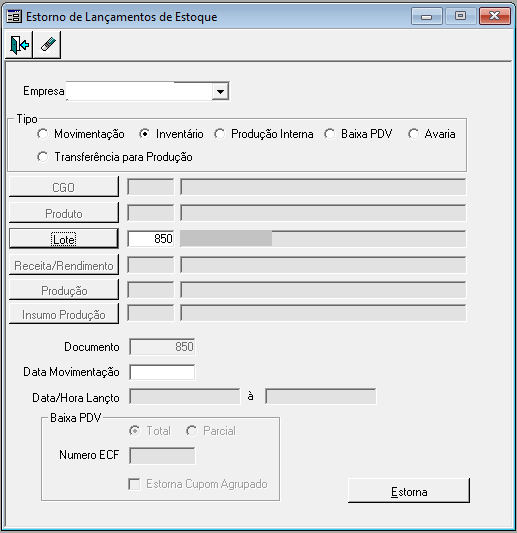Click the Data/Hora Lançto end field
Viewport: 517px width, 533px height.
pos(321,397)
